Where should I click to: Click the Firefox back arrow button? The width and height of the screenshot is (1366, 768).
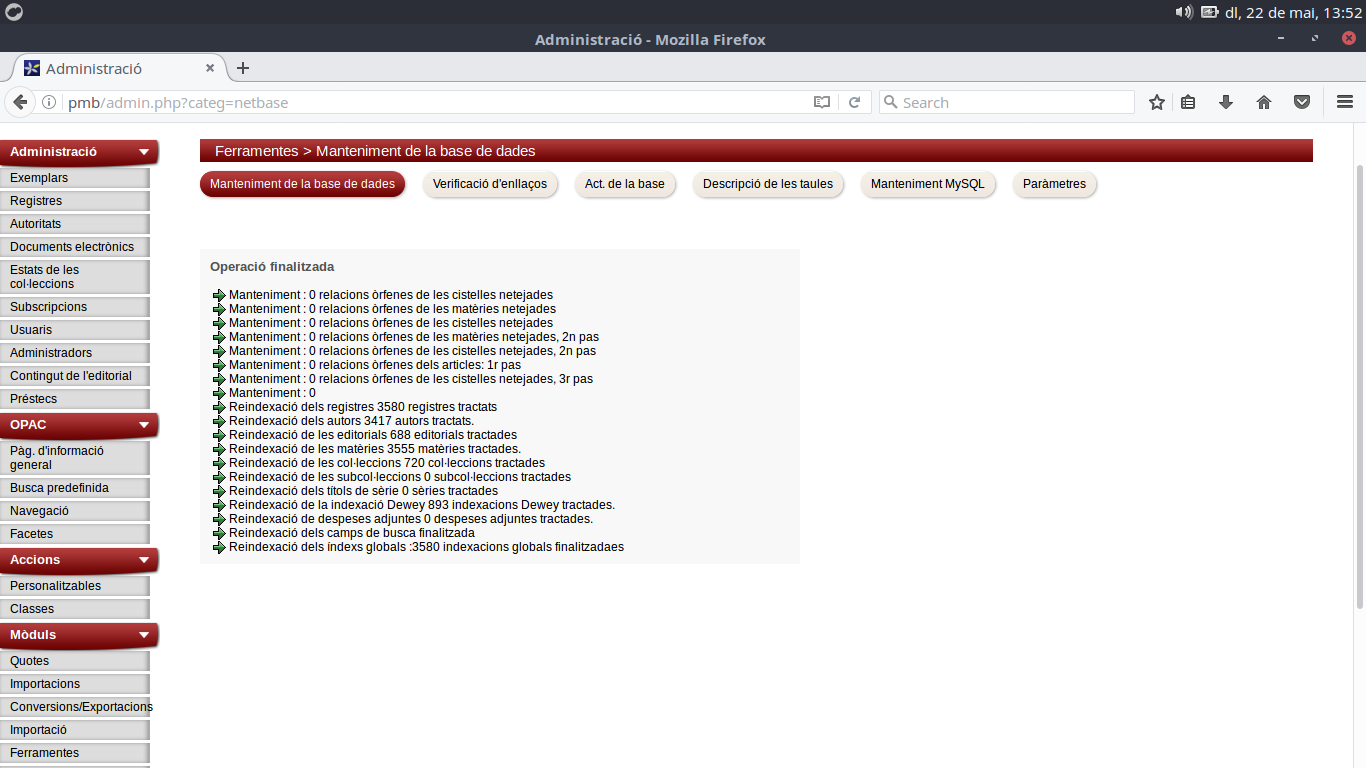20,102
